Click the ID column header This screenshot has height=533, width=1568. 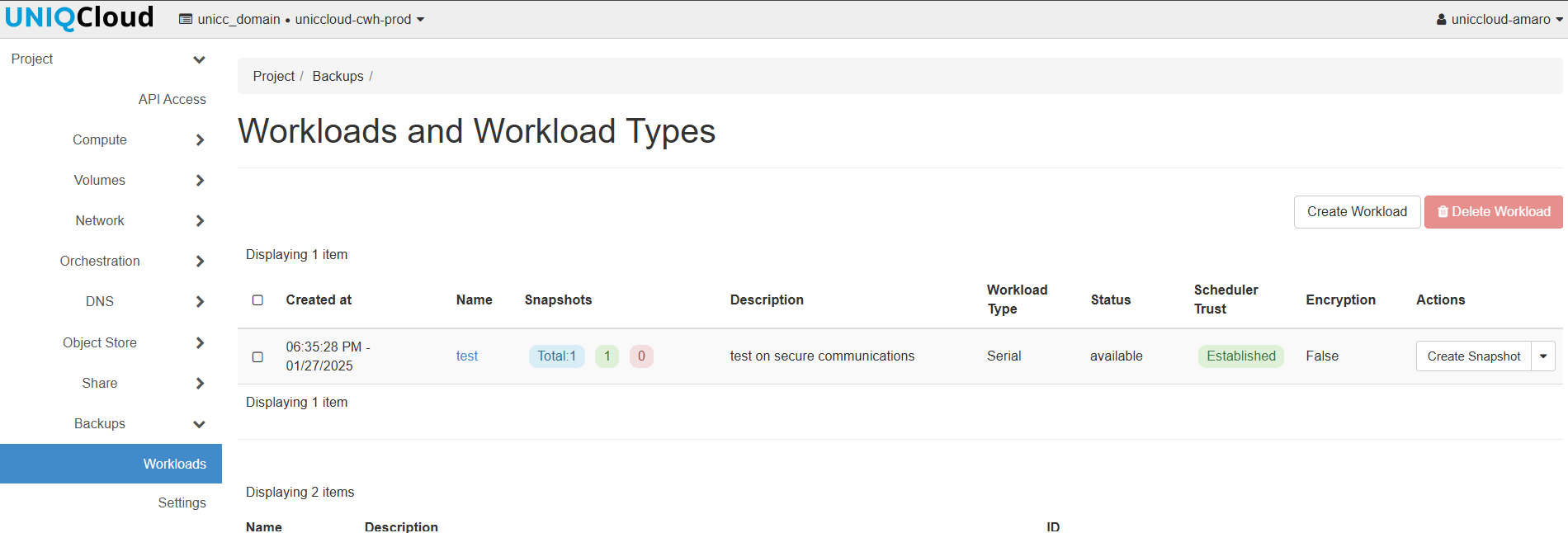[1053, 526]
